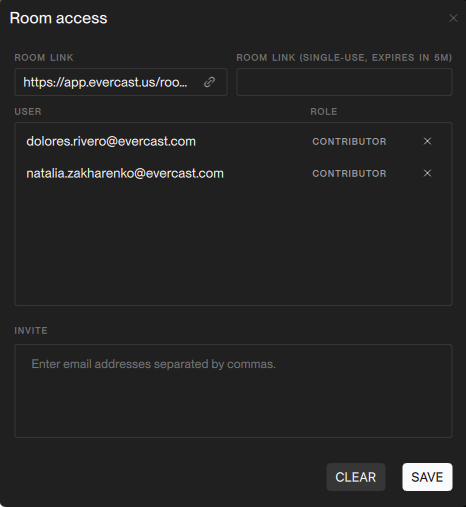Viewport: 466px width, 507px height.
Task: Click the SAVE button
Action: 427,477
